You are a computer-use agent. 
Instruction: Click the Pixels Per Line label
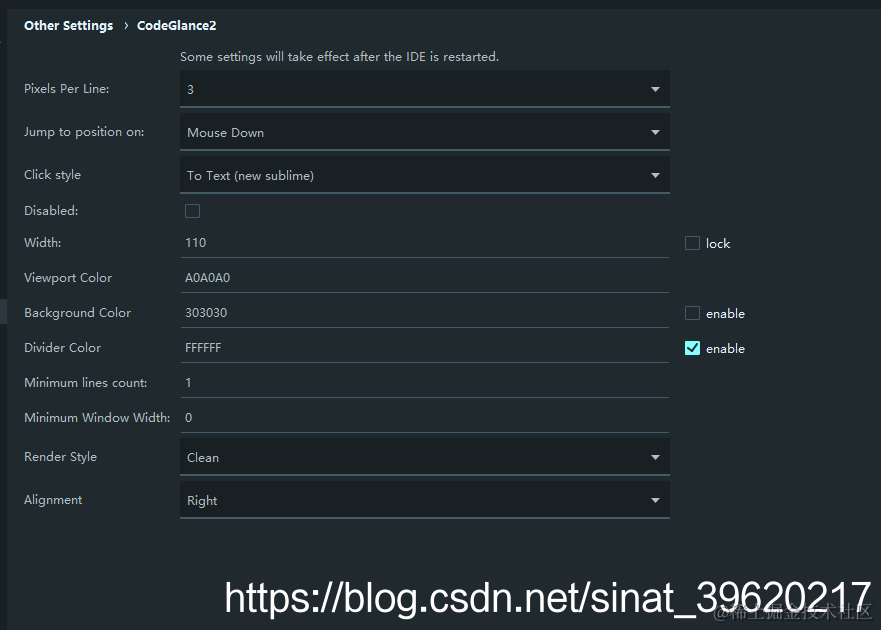click(66, 89)
